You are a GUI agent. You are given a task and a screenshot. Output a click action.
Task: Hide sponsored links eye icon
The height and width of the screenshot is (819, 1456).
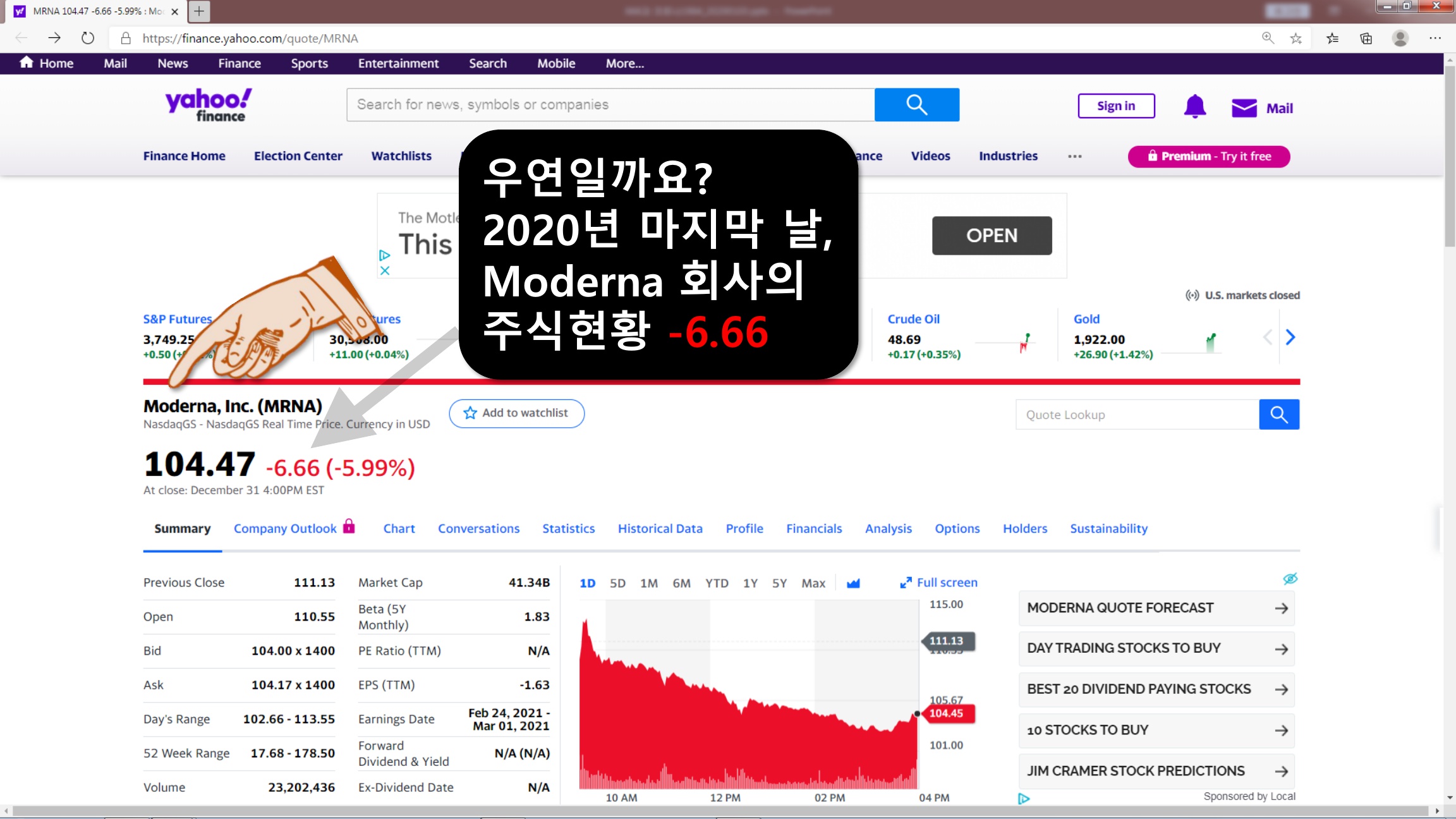[1290, 579]
